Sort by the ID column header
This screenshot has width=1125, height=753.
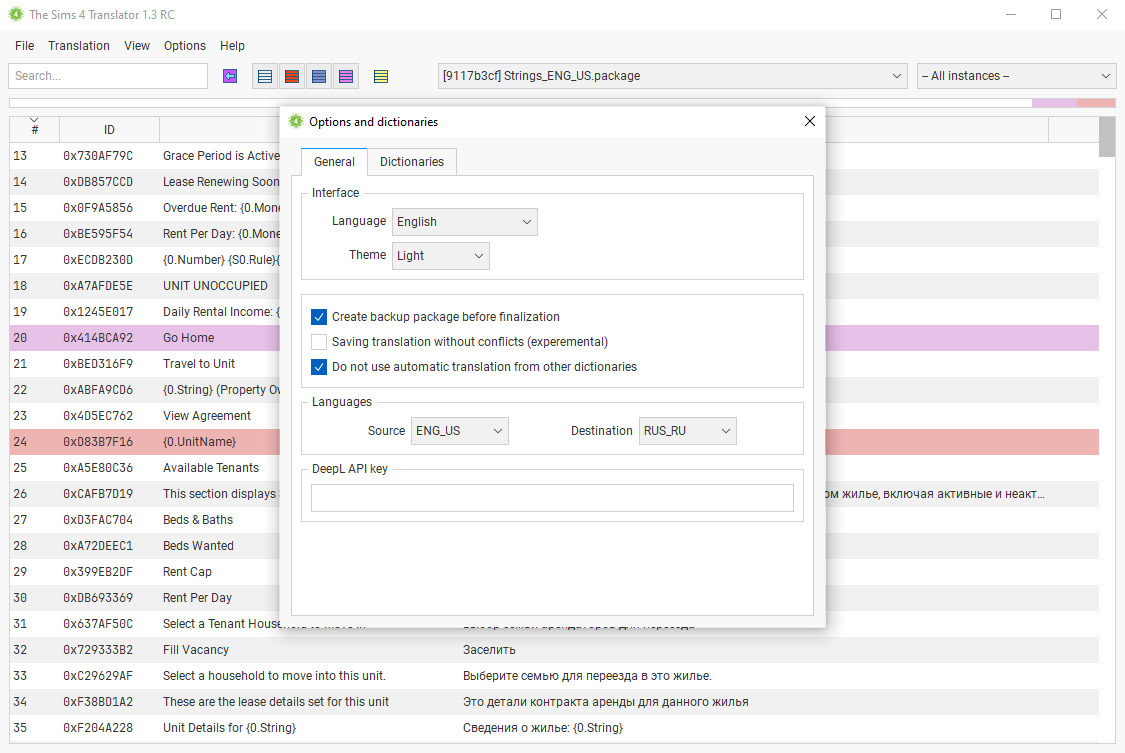pos(109,130)
